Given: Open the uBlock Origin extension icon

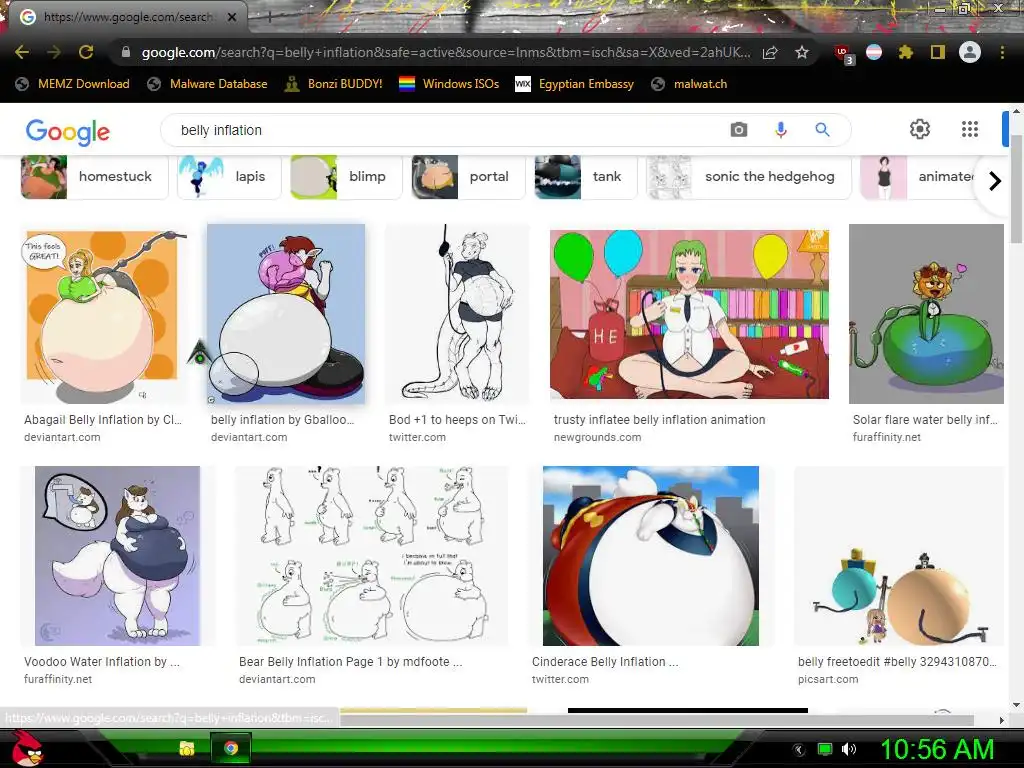Looking at the screenshot, I should pos(843,54).
